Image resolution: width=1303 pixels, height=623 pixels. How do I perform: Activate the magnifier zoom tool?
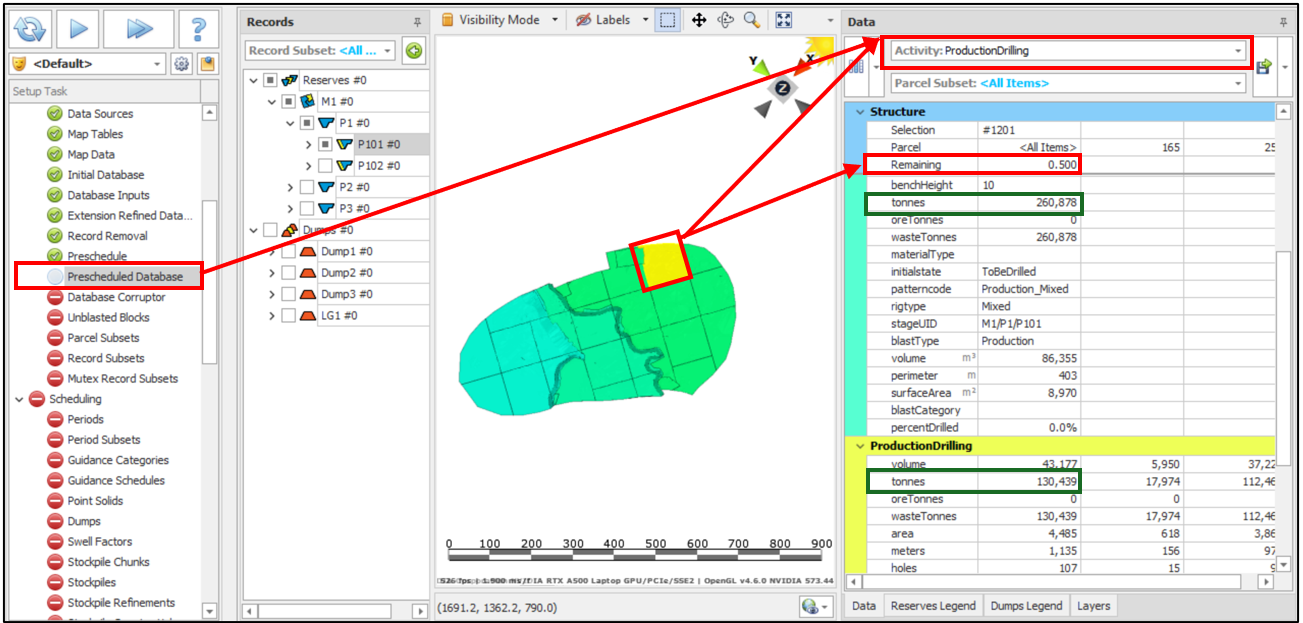(751, 20)
